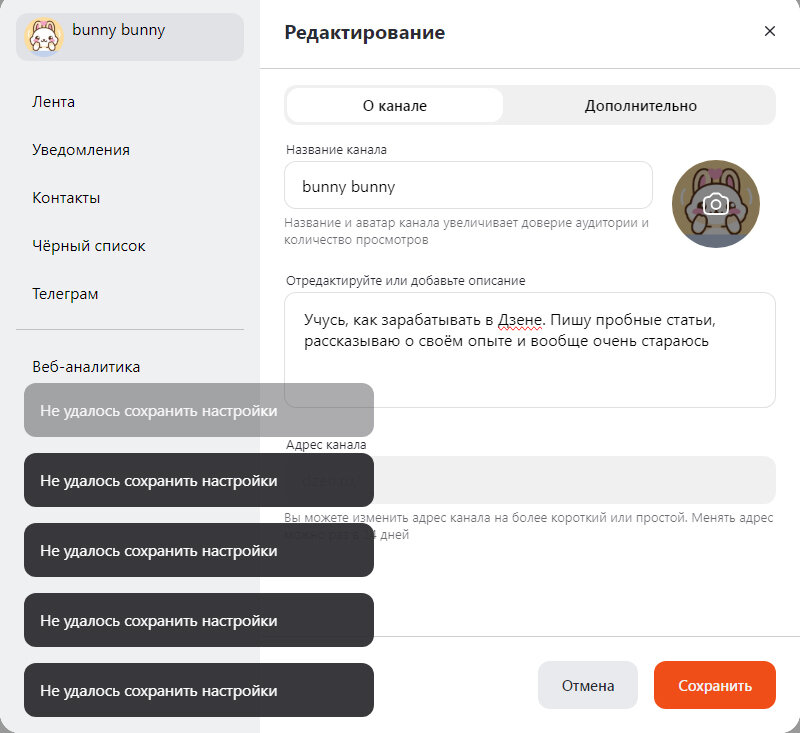Dismiss the topmost error toast notification

(x=198, y=410)
